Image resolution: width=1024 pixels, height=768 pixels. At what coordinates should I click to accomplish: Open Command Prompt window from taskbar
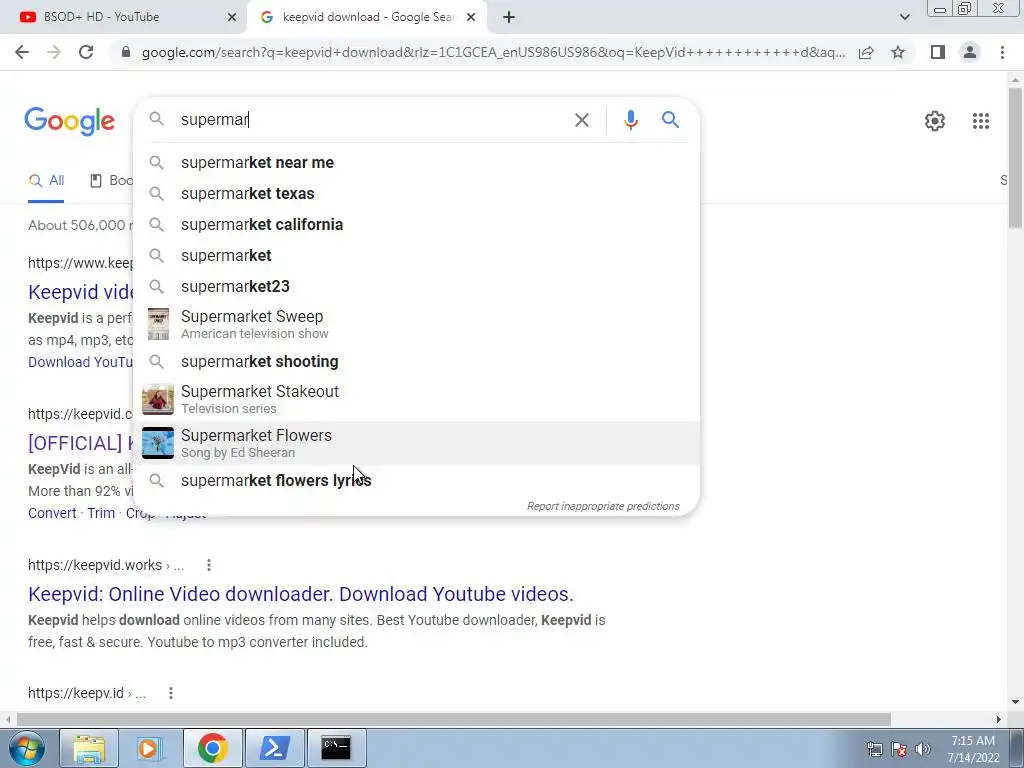click(336, 748)
